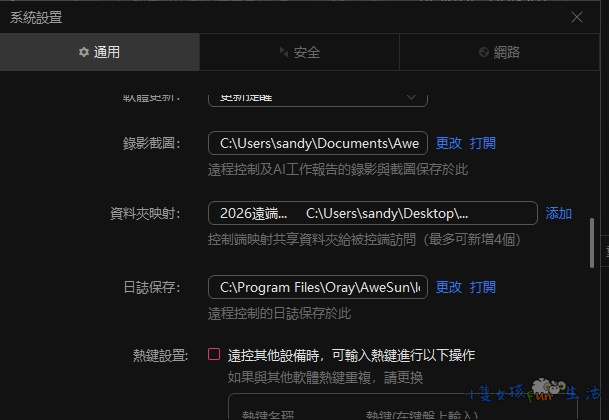Select the 通用 tab label
The image size is (609, 420).
106,52
